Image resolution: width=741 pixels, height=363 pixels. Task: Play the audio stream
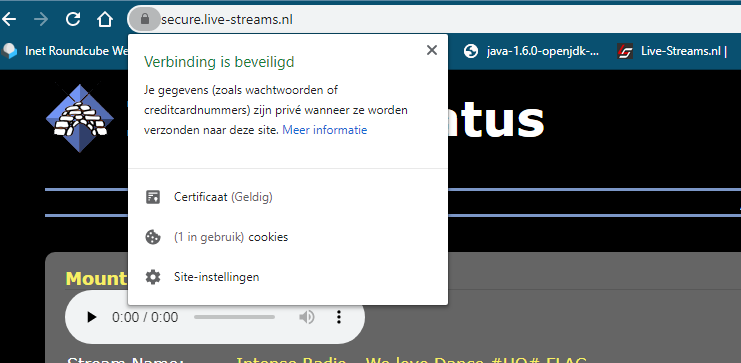click(92, 317)
